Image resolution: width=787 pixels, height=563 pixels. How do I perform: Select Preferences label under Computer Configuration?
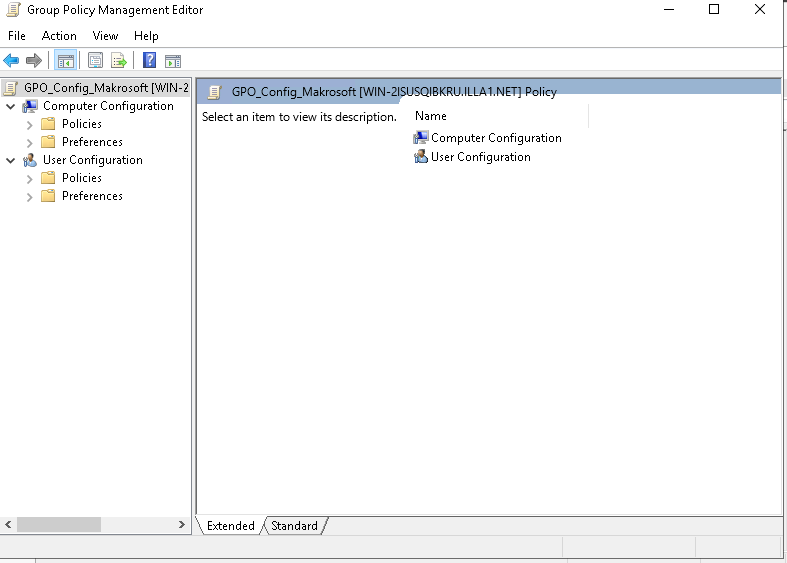[x=92, y=142]
